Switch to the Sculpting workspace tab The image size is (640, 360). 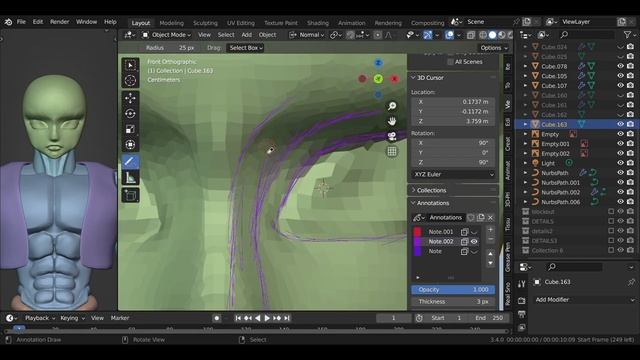point(205,23)
